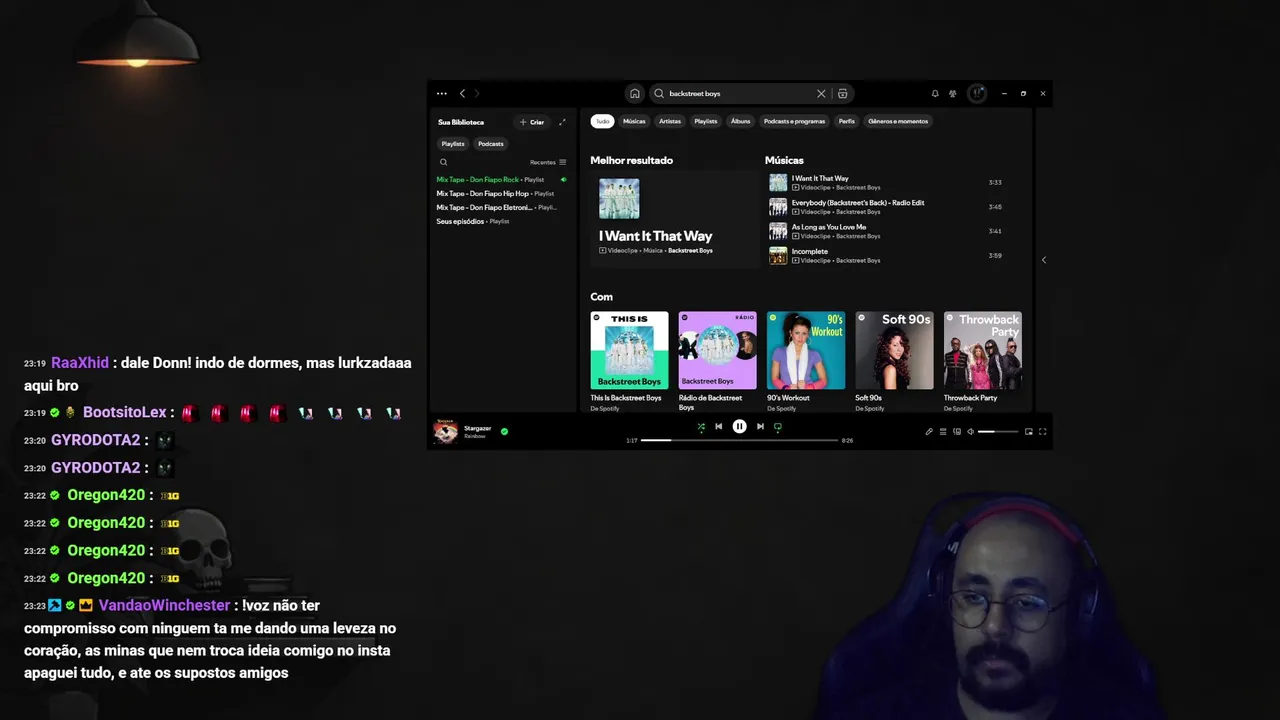Viewport: 1280px width, 720px height.
Task: Expand library with the arrows icon
Action: (562, 122)
